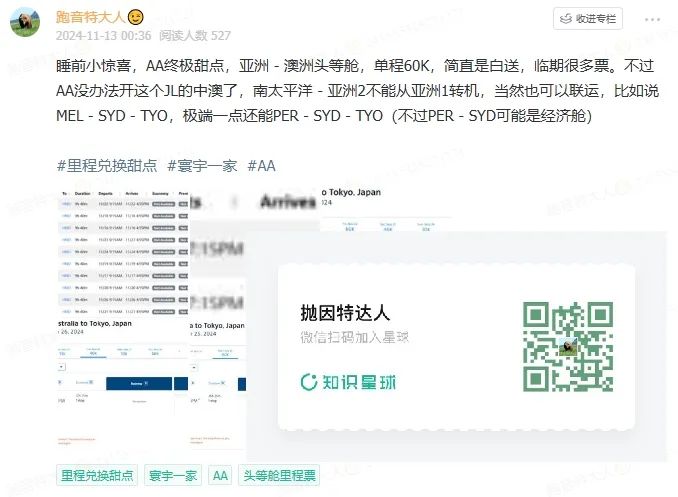Click the winking emoji badge beside author name
The height and width of the screenshot is (497, 678).
(135, 17)
